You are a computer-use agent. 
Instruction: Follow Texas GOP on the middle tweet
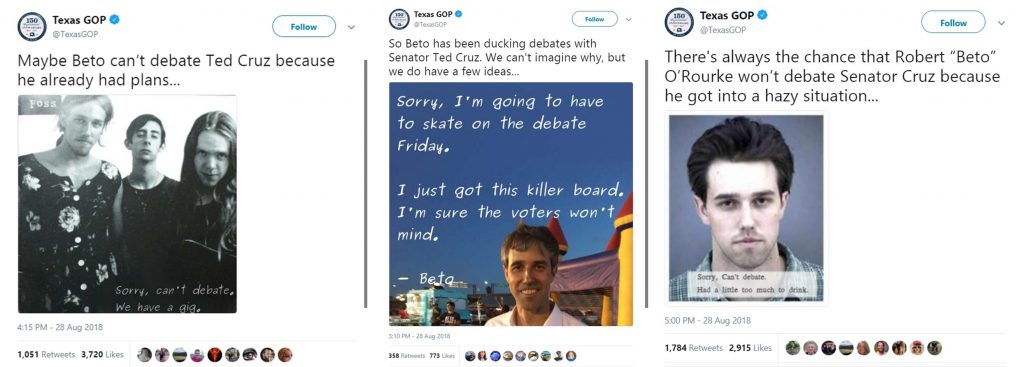click(594, 19)
